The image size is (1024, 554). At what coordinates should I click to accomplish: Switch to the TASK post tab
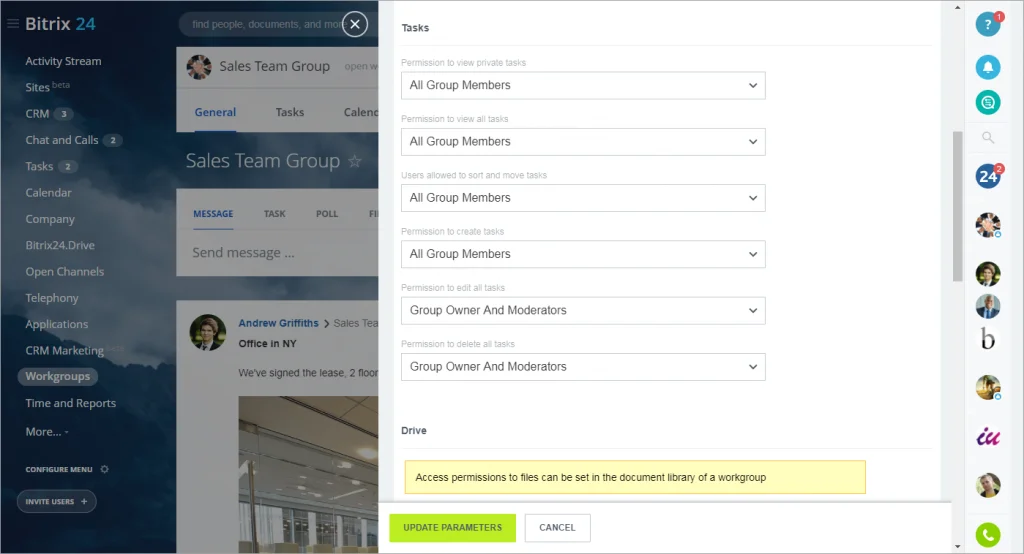[x=274, y=214]
